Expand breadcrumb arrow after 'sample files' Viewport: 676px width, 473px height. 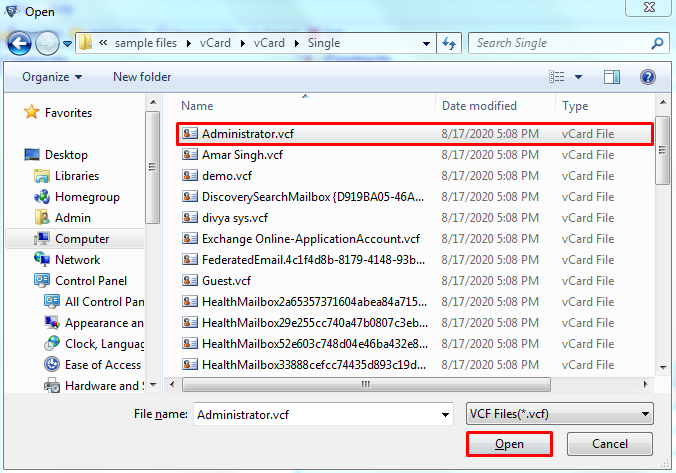tap(189, 43)
